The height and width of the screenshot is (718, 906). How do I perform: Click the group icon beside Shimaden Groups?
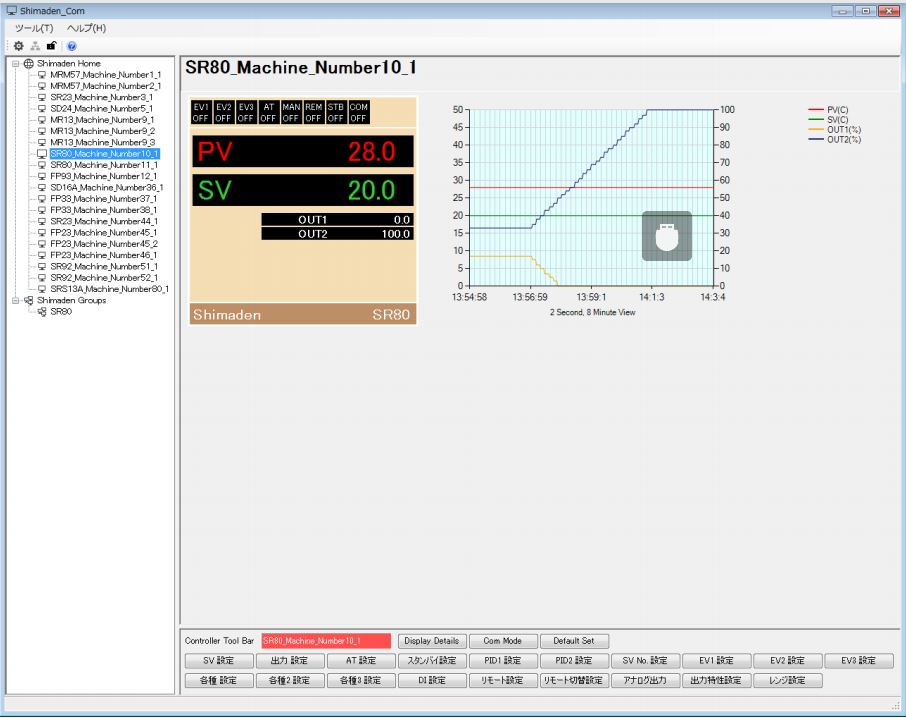click(28, 300)
